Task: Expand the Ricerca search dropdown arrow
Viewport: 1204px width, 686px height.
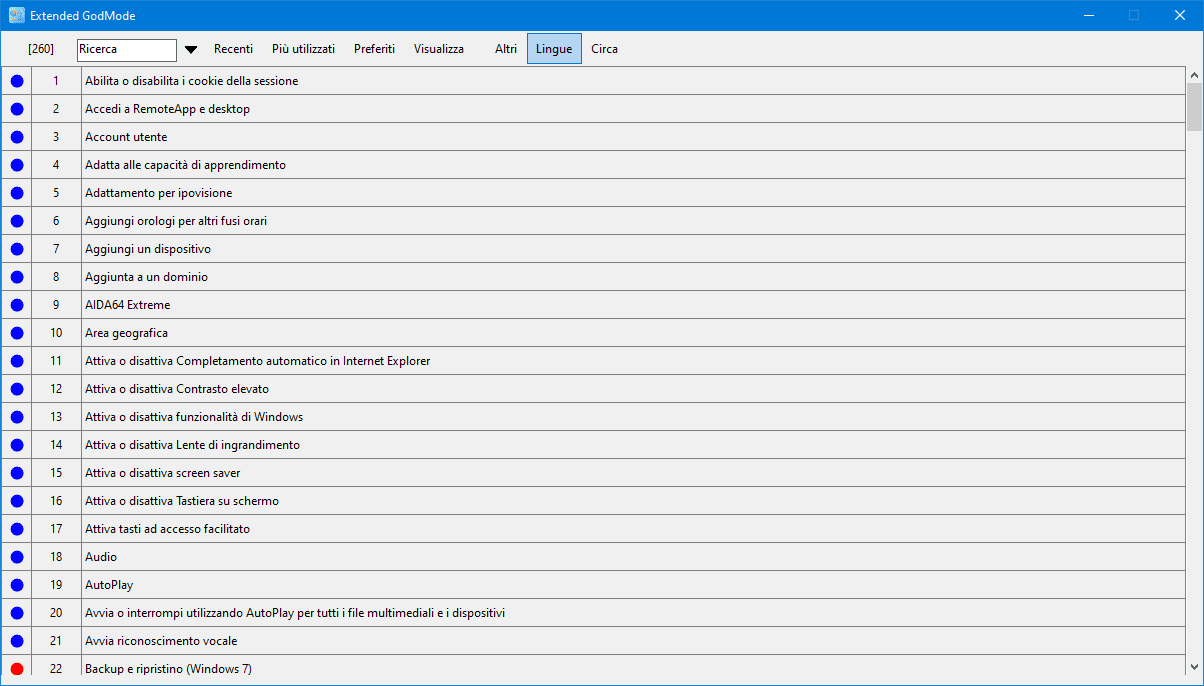Action: pyautogui.click(x=191, y=49)
